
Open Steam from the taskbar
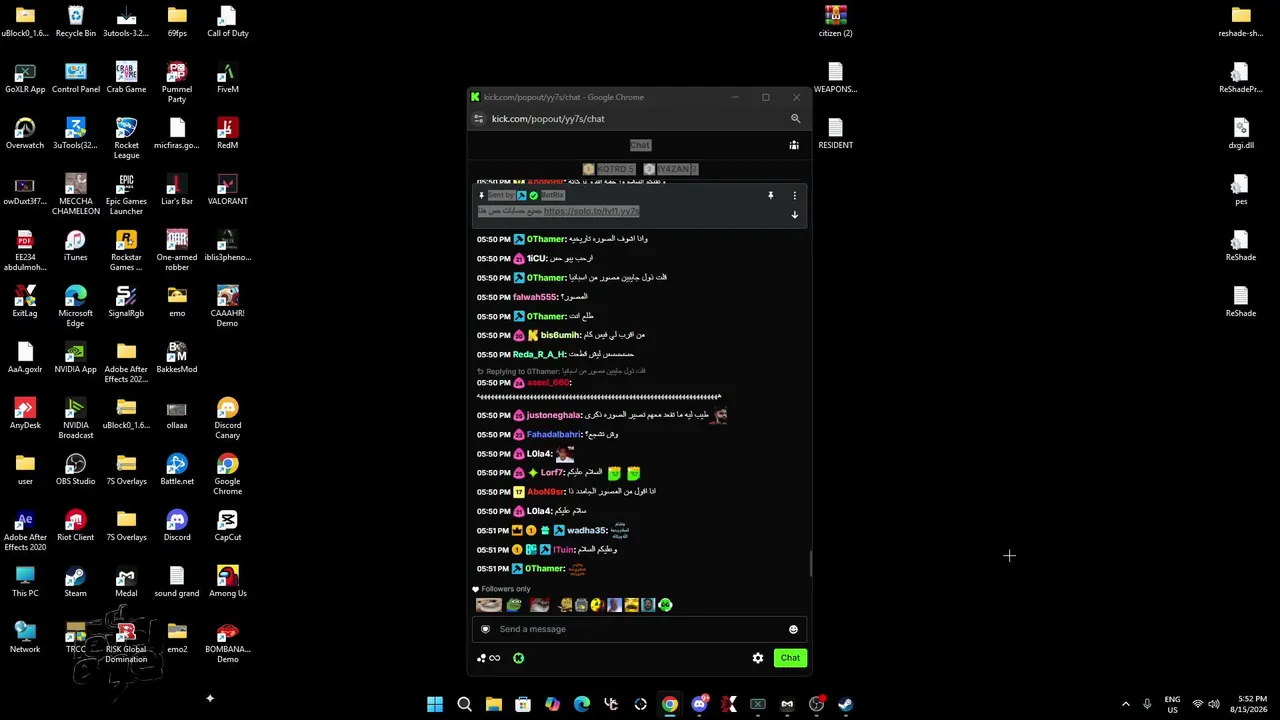coord(846,704)
